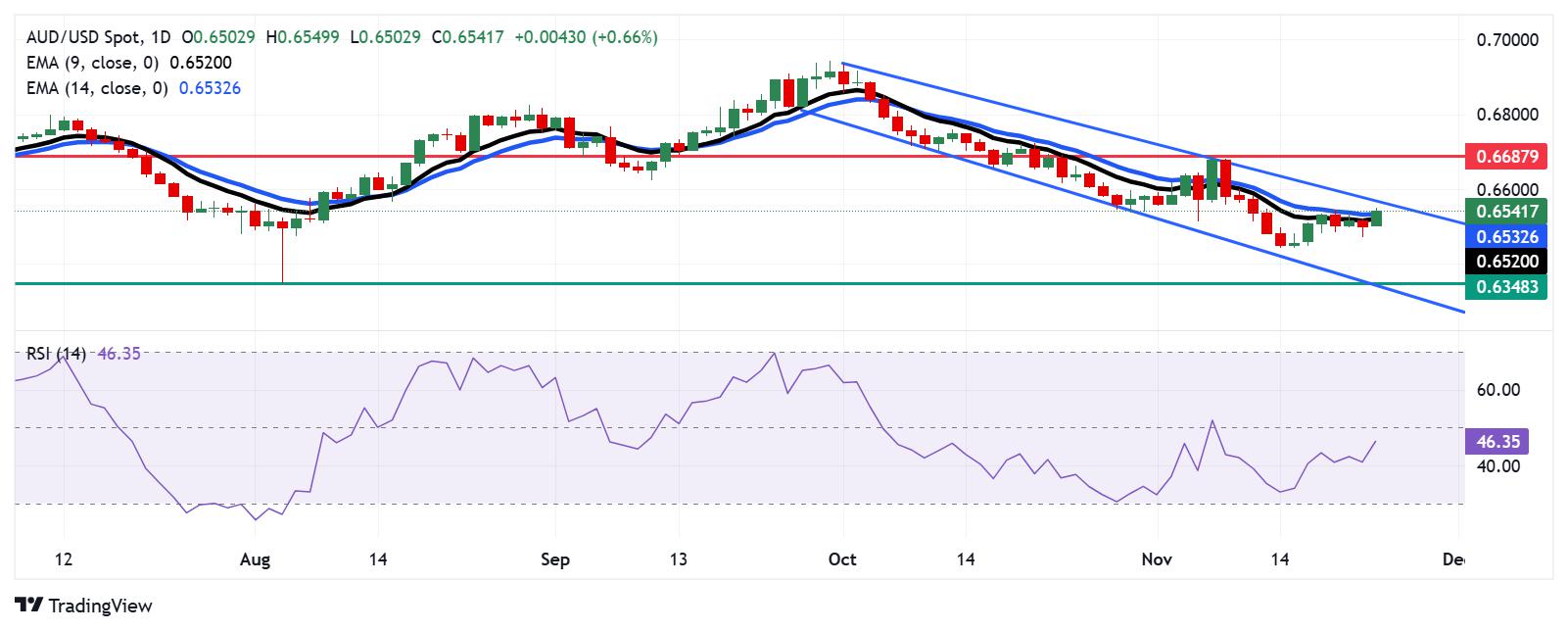Image resolution: width=1568 pixels, height=631 pixels.
Task: Select the Aug date axis label
Action: coord(255,559)
